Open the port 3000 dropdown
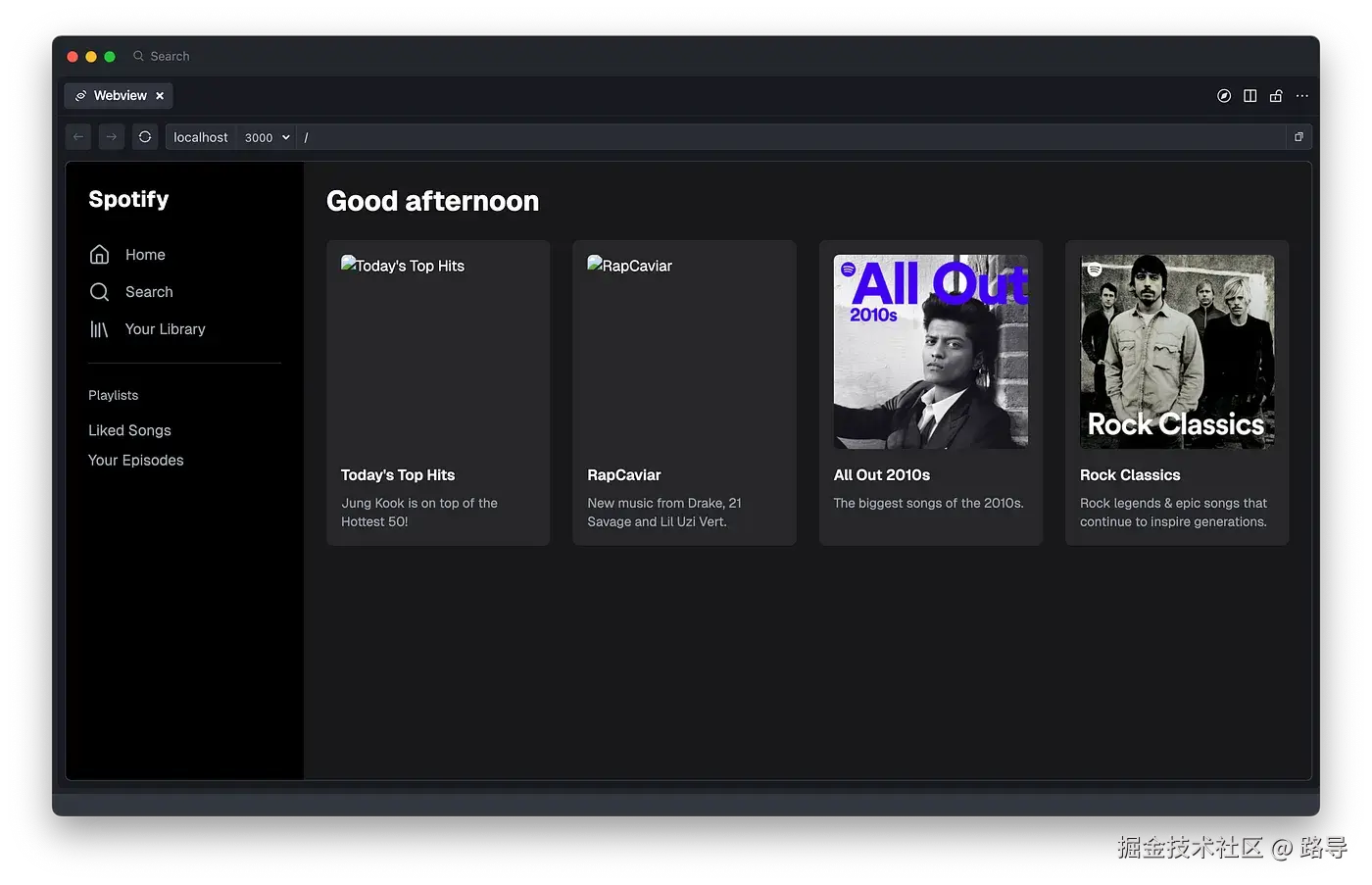This screenshot has width=1372, height=885. tap(268, 137)
